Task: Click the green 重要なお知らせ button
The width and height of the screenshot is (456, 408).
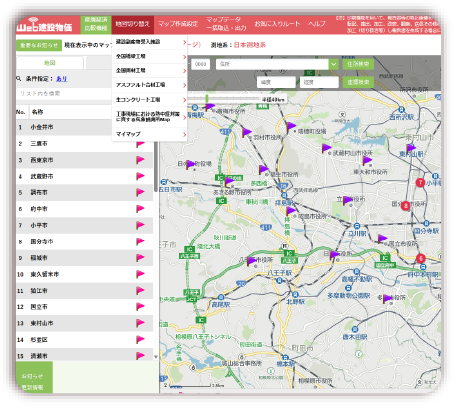Action: pos(39,45)
